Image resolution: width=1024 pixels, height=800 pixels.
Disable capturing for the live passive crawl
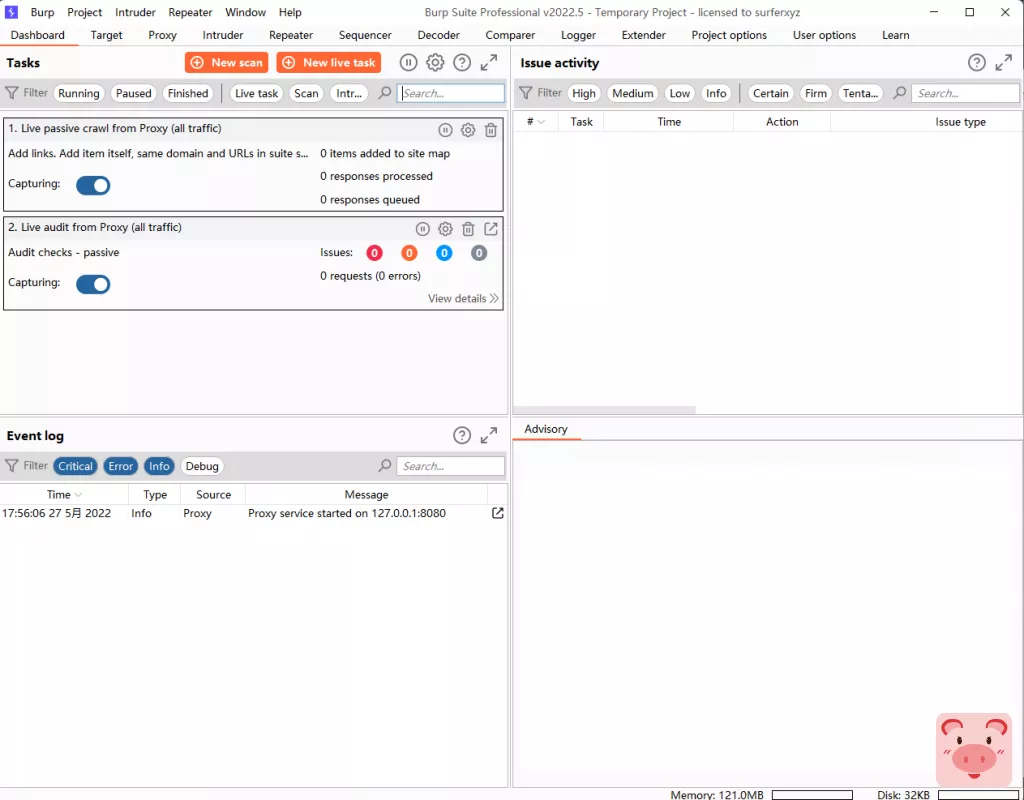(x=93, y=185)
